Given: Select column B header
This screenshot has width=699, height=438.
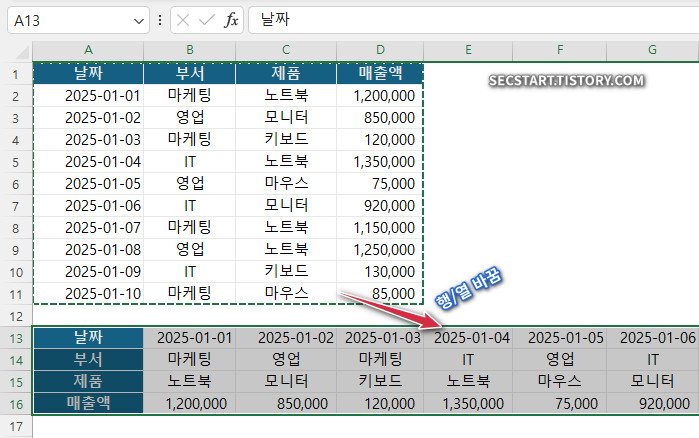Looking at the screenshot, I should 189,50.
